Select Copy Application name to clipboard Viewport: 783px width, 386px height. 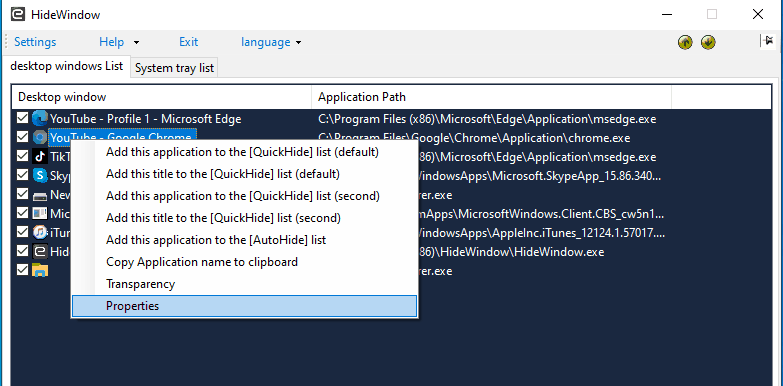coord(244,262)
